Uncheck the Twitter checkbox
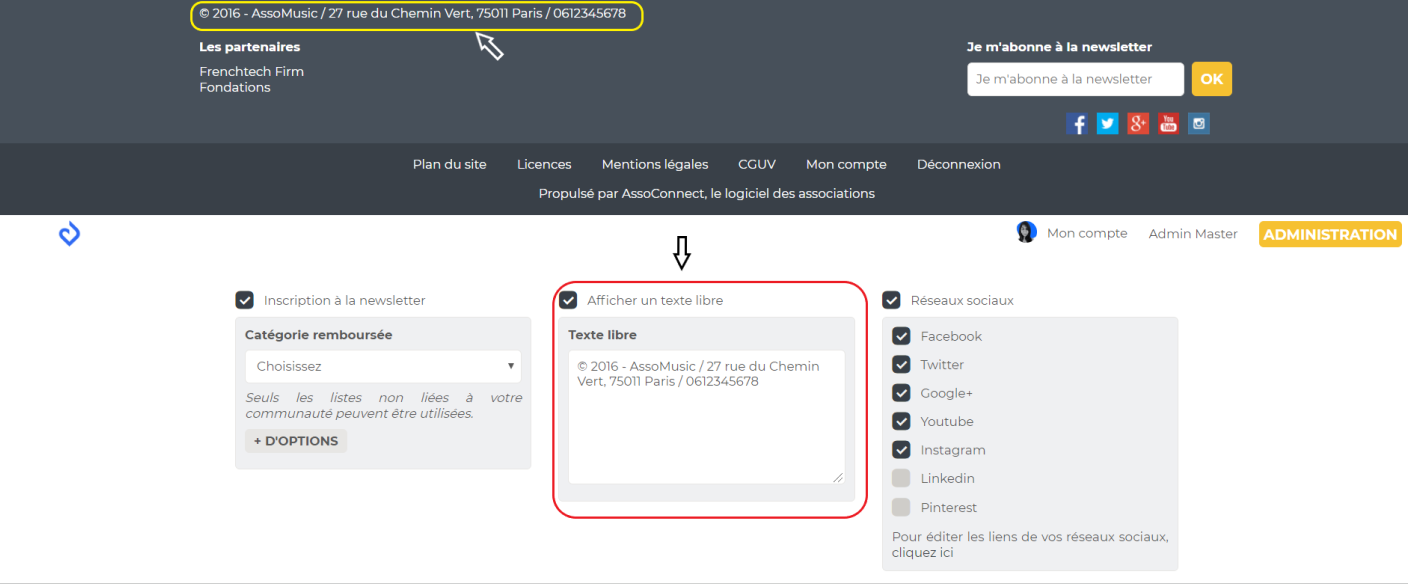1408x584 pixels. pyautogui.click(x=901, y=364)
